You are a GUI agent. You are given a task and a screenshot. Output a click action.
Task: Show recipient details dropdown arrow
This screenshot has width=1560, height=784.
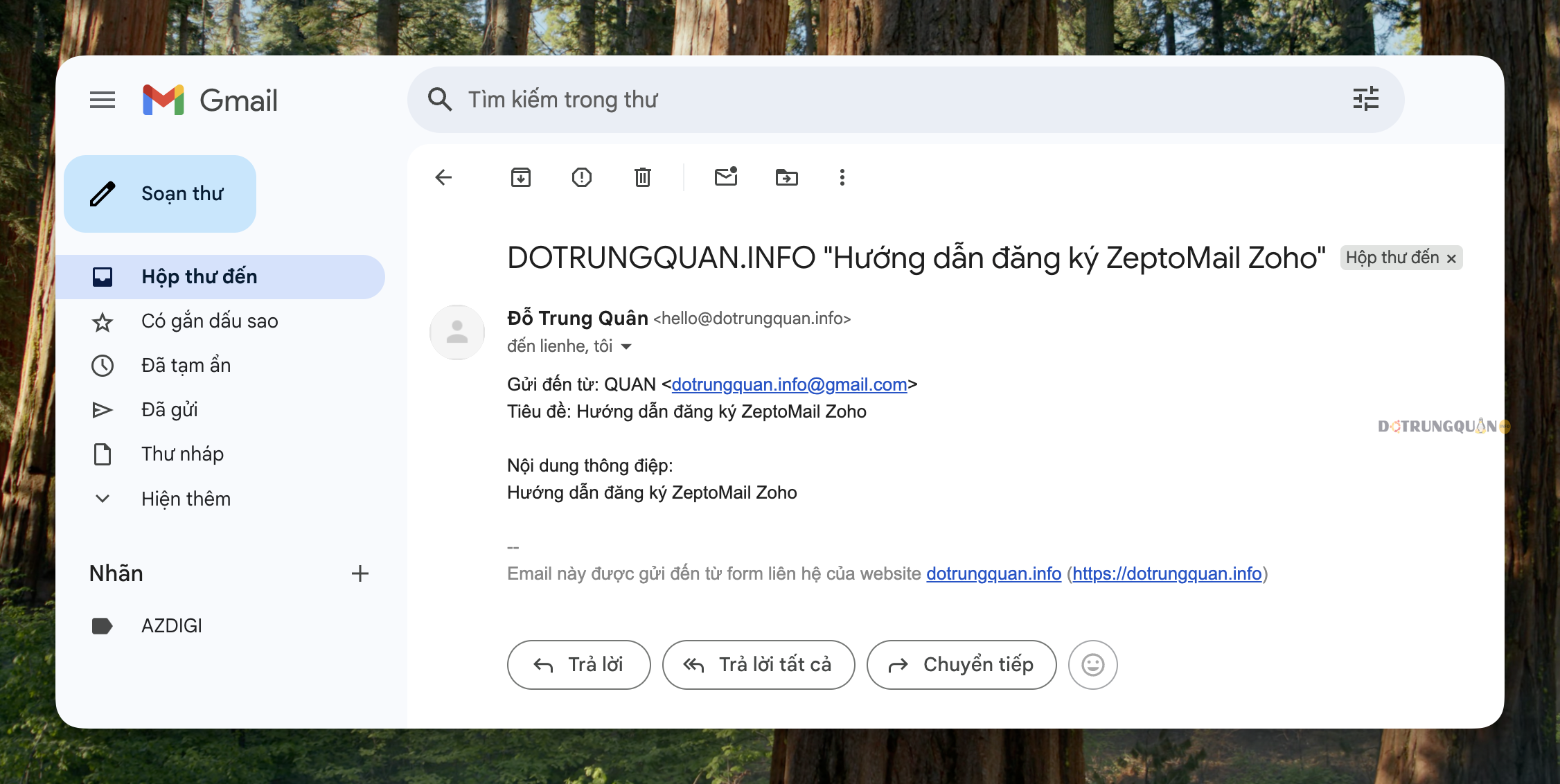(x=626, y=346)
